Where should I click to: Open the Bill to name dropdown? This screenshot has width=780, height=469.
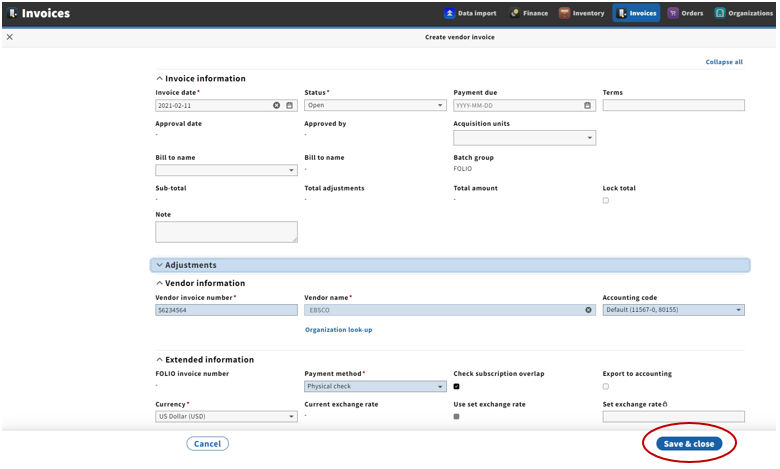tap(226, 170)
